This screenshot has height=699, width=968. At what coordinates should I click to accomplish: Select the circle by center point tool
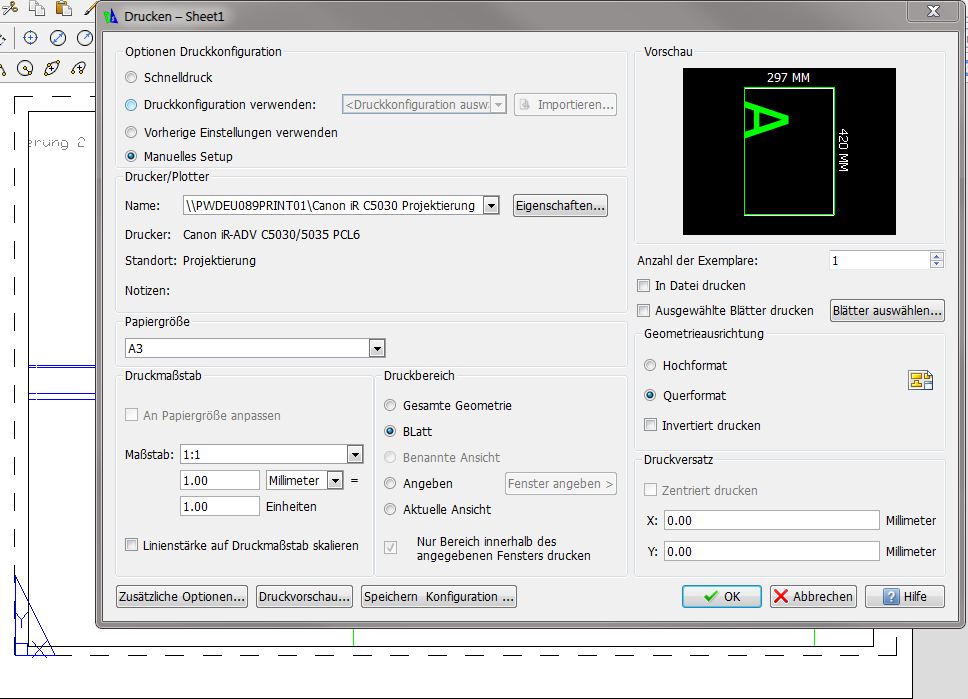[30, 38]
